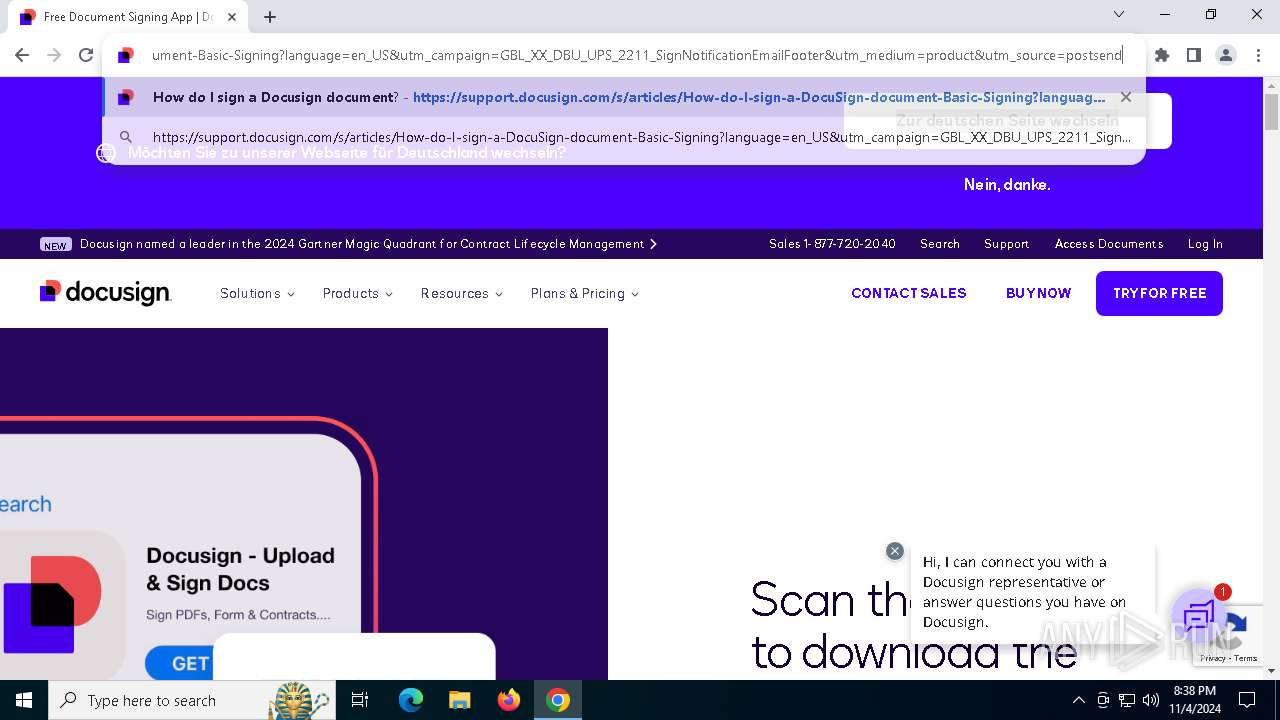The height and width of the screenshot is (720, 1280).
Task: Expand the Plans & Pricing menu
Action: point(584,293)
